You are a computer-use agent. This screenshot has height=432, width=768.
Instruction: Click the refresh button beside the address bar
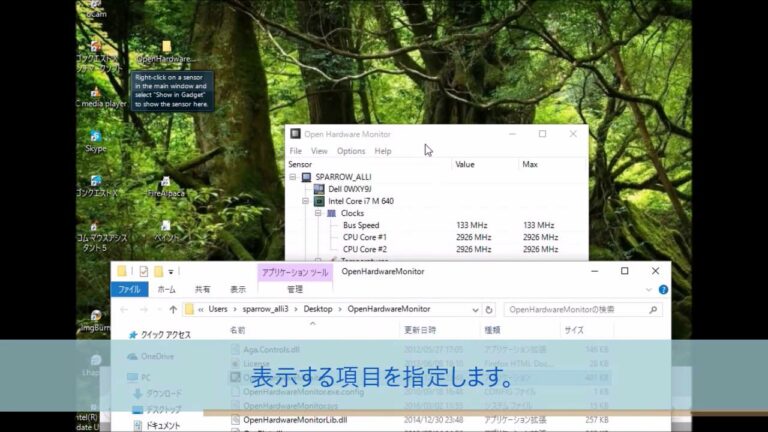pyautogui.click(x=489, y=310)
